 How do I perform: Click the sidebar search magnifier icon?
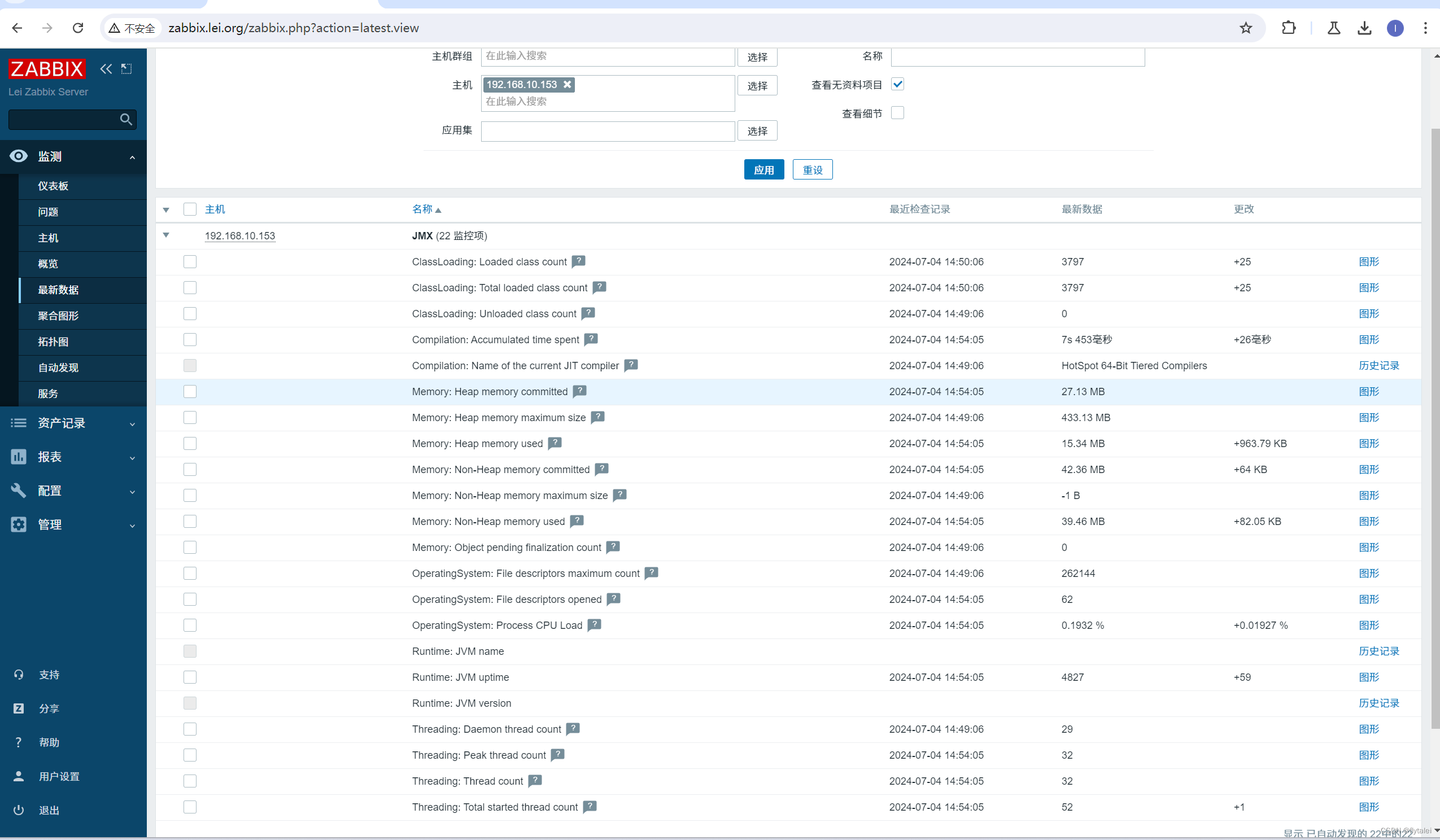pos(126,120)
